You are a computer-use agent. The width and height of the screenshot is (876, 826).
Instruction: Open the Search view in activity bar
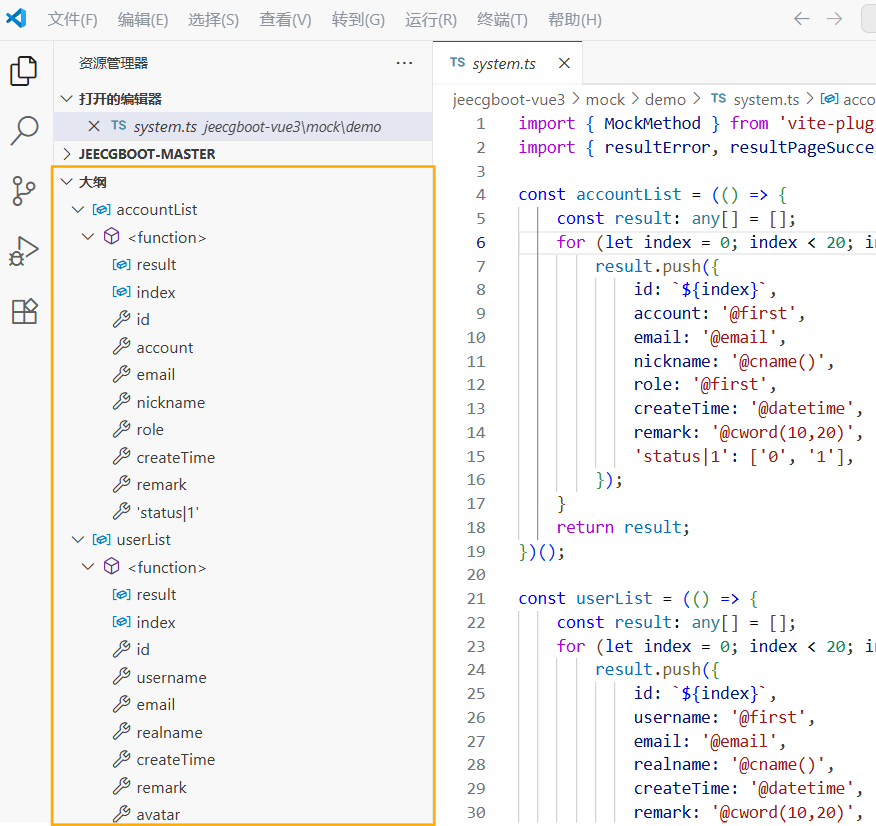(x=24, y=131)
